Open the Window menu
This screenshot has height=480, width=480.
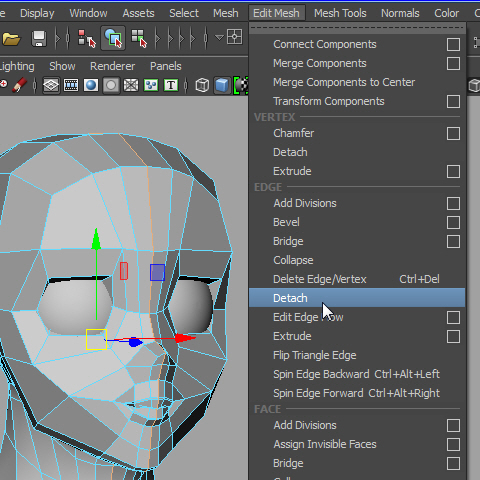pos(88,13)
